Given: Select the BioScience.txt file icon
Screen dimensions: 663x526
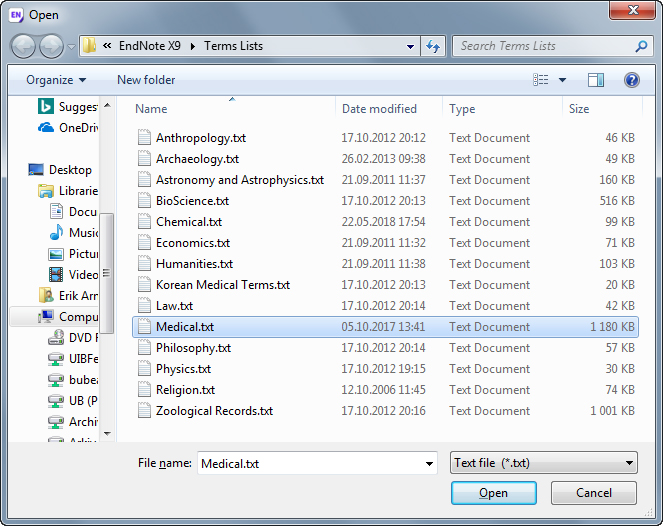Looking at the screenshot, I should [x=144, y=200].
